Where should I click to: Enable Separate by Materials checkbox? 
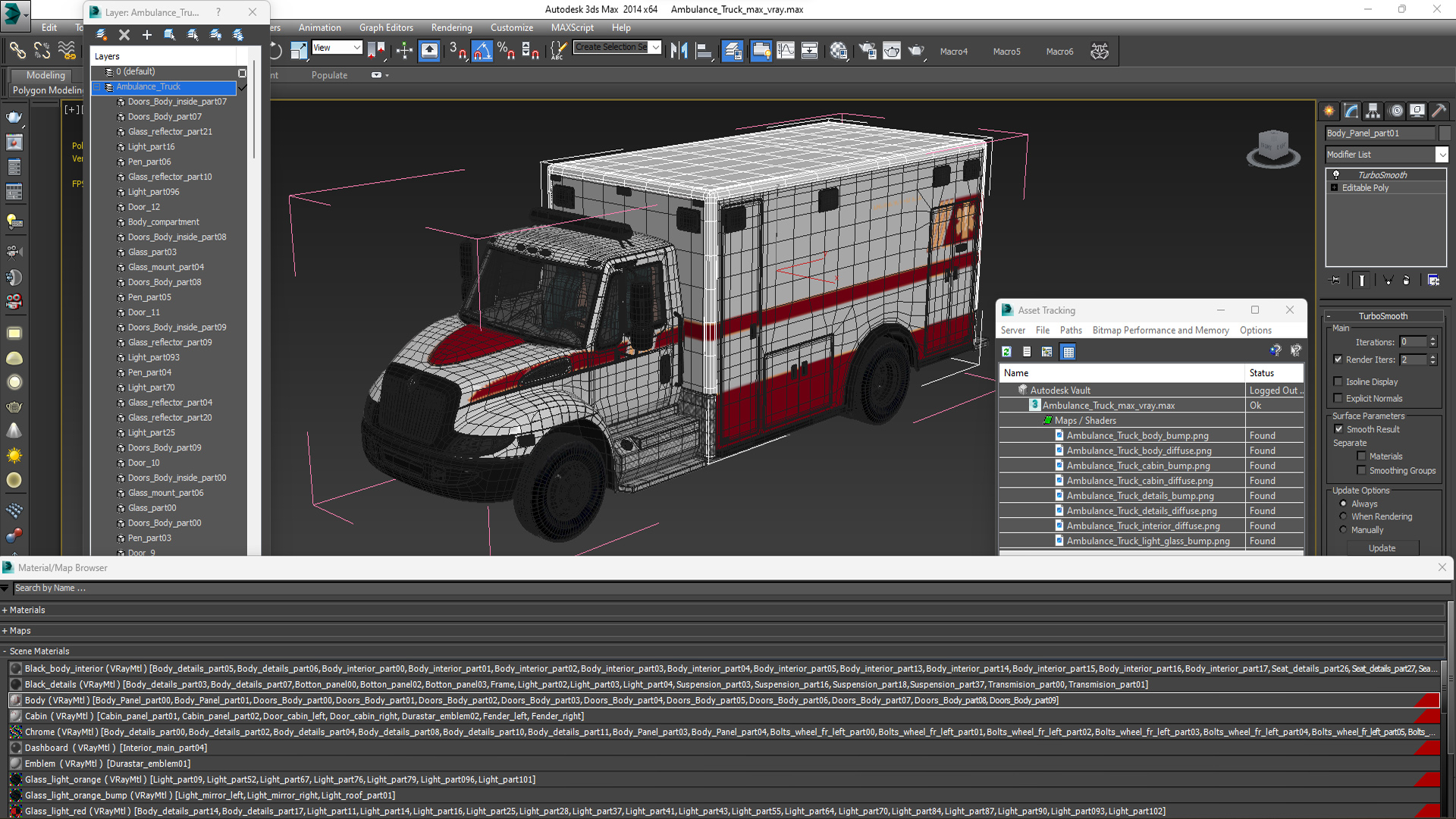click(x=1362, y=456)
